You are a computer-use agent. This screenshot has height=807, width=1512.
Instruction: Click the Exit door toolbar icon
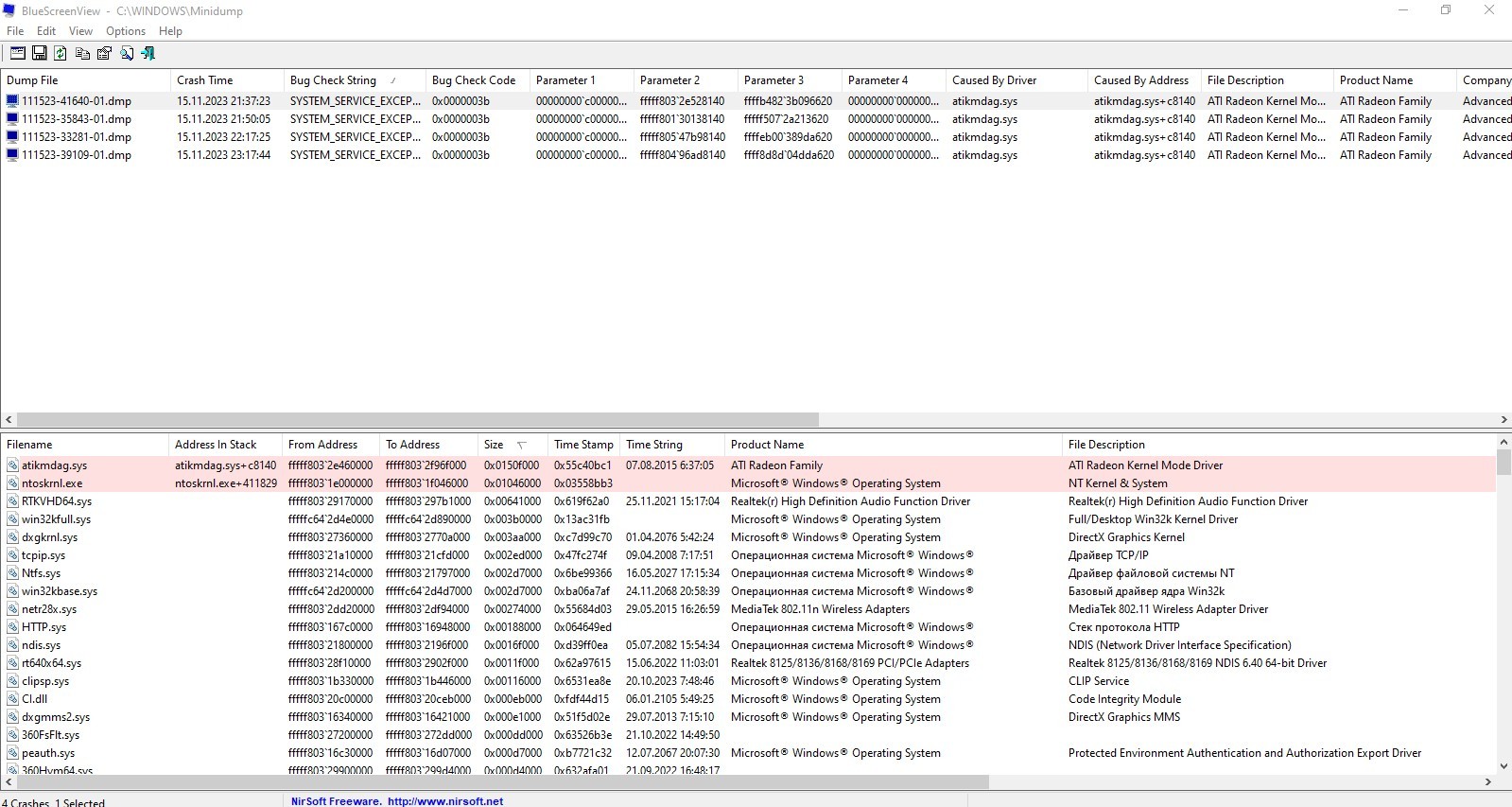click(148, 54)
